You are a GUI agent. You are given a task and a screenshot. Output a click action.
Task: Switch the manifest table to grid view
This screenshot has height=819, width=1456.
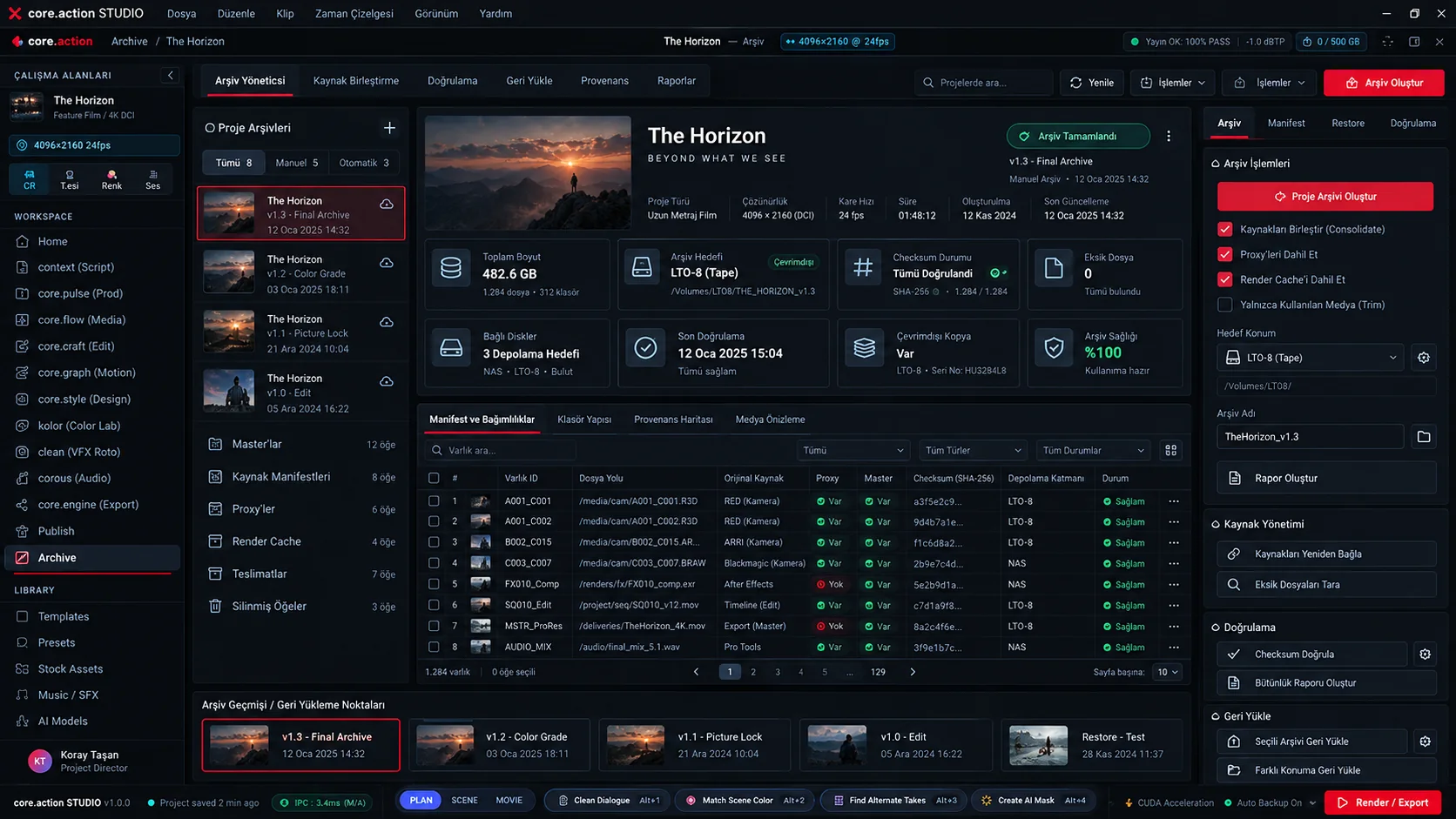(x=1170, y=451)
